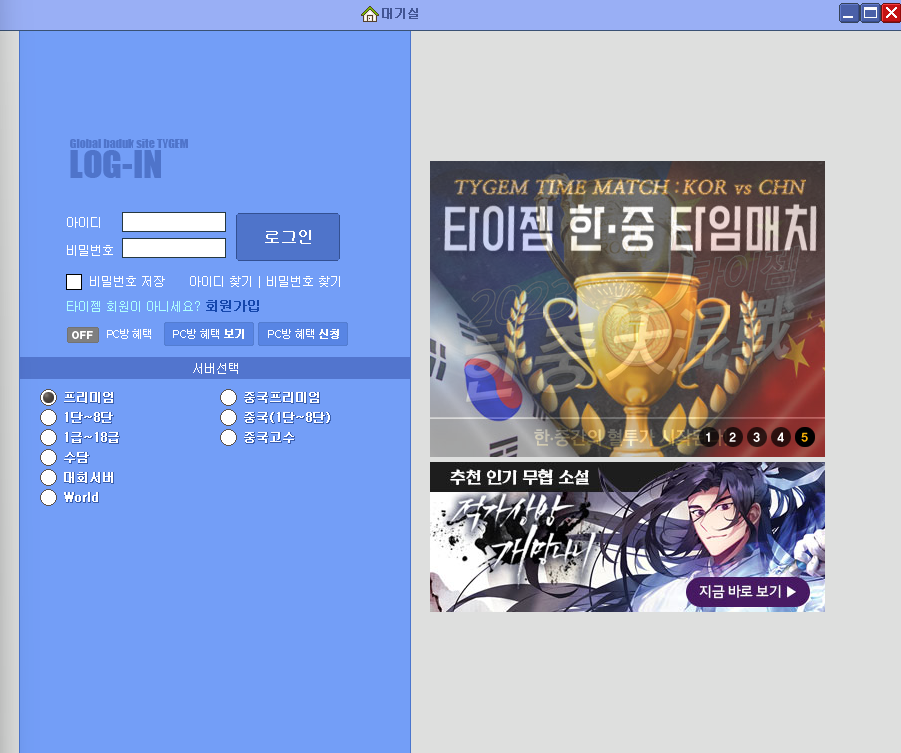Open the 아이디 찾기 link
Screen dimensions: 901x753
pyautogui.click(x=221, y=282)
